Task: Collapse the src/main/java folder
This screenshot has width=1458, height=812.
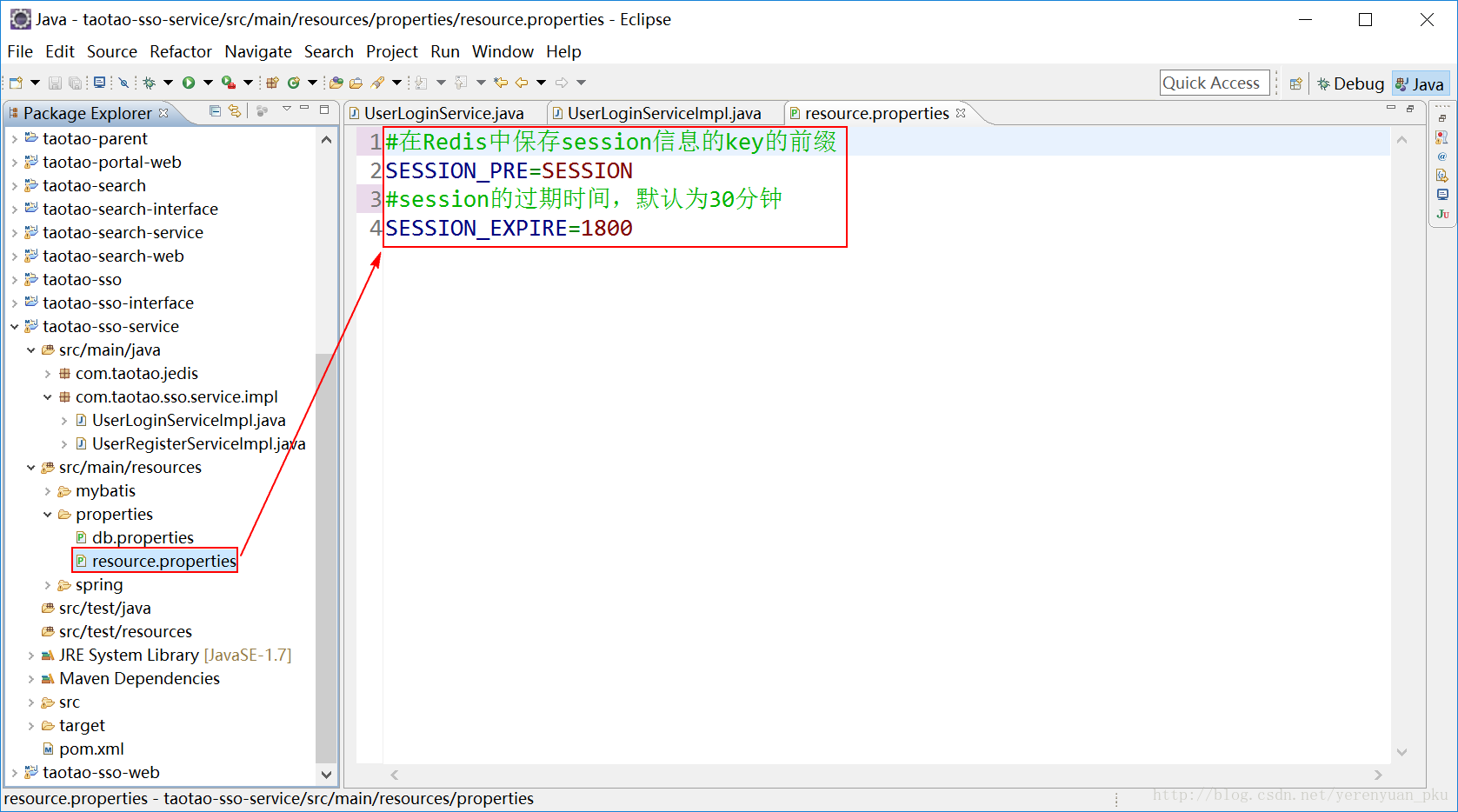Action: point(30,350)
